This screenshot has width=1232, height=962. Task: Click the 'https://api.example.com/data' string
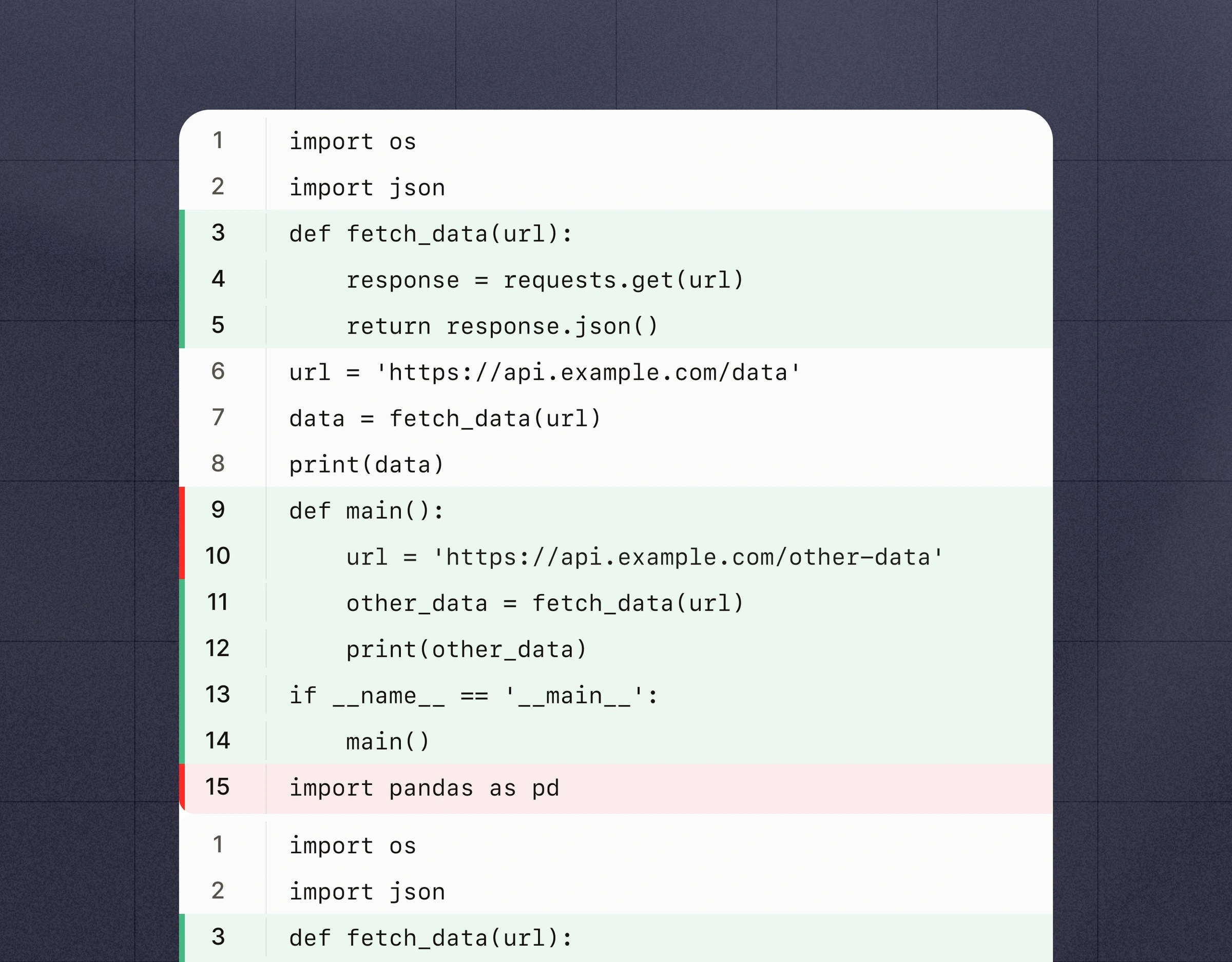point(588,372)
